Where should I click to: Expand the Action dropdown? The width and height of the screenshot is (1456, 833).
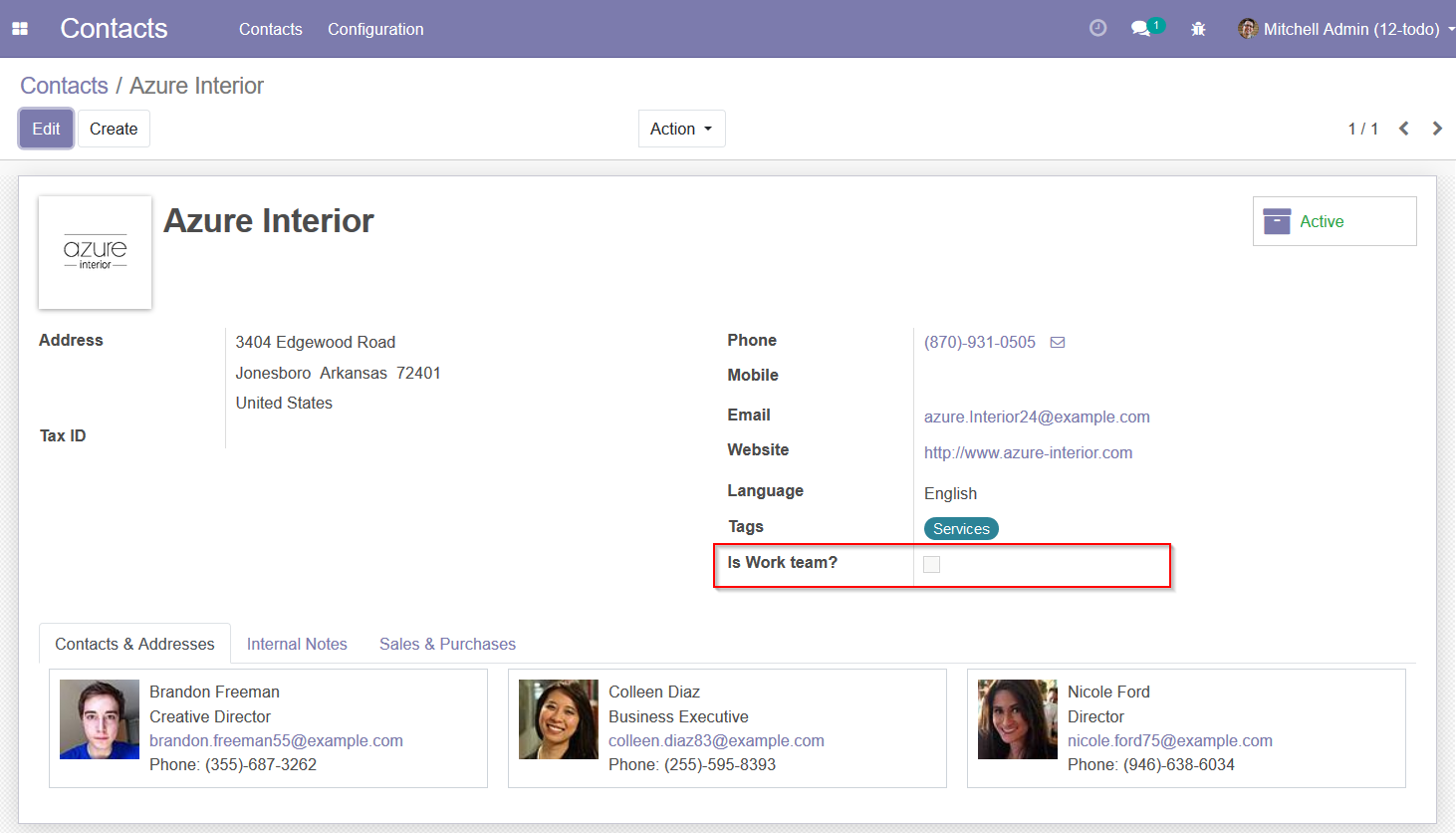coord(681,129)
